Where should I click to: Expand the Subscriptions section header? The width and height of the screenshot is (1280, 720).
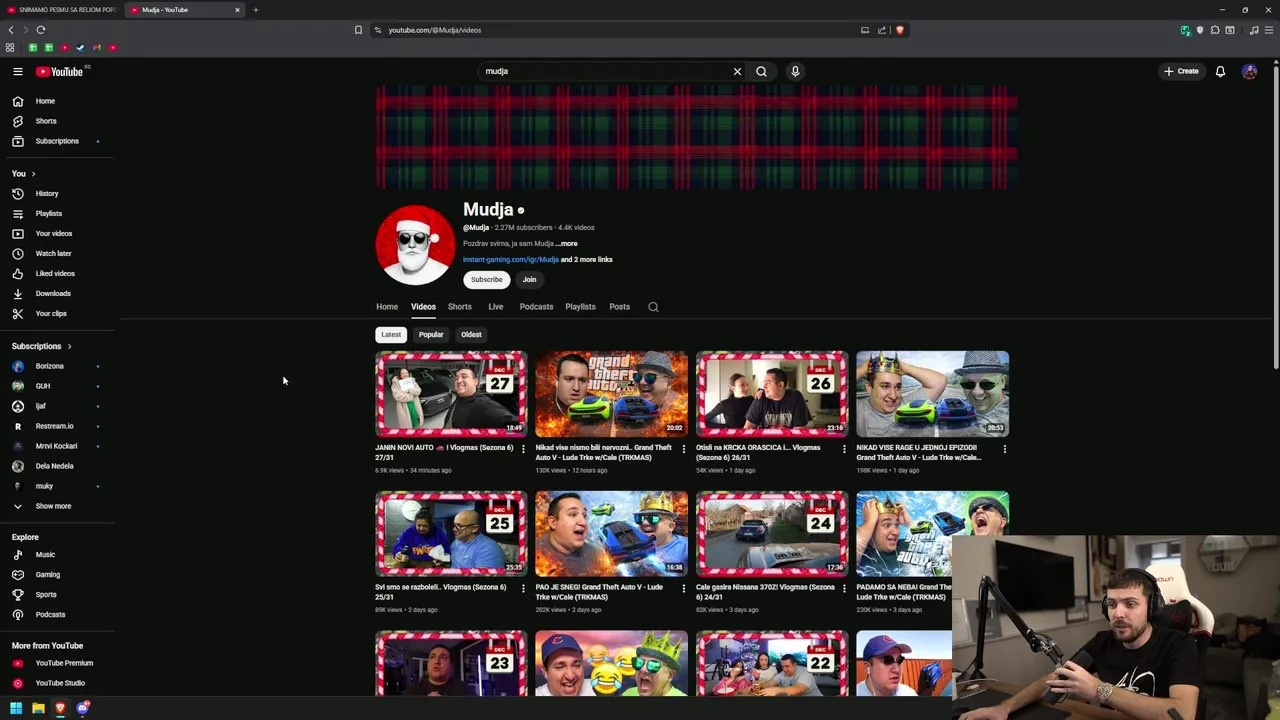(42, 346)
